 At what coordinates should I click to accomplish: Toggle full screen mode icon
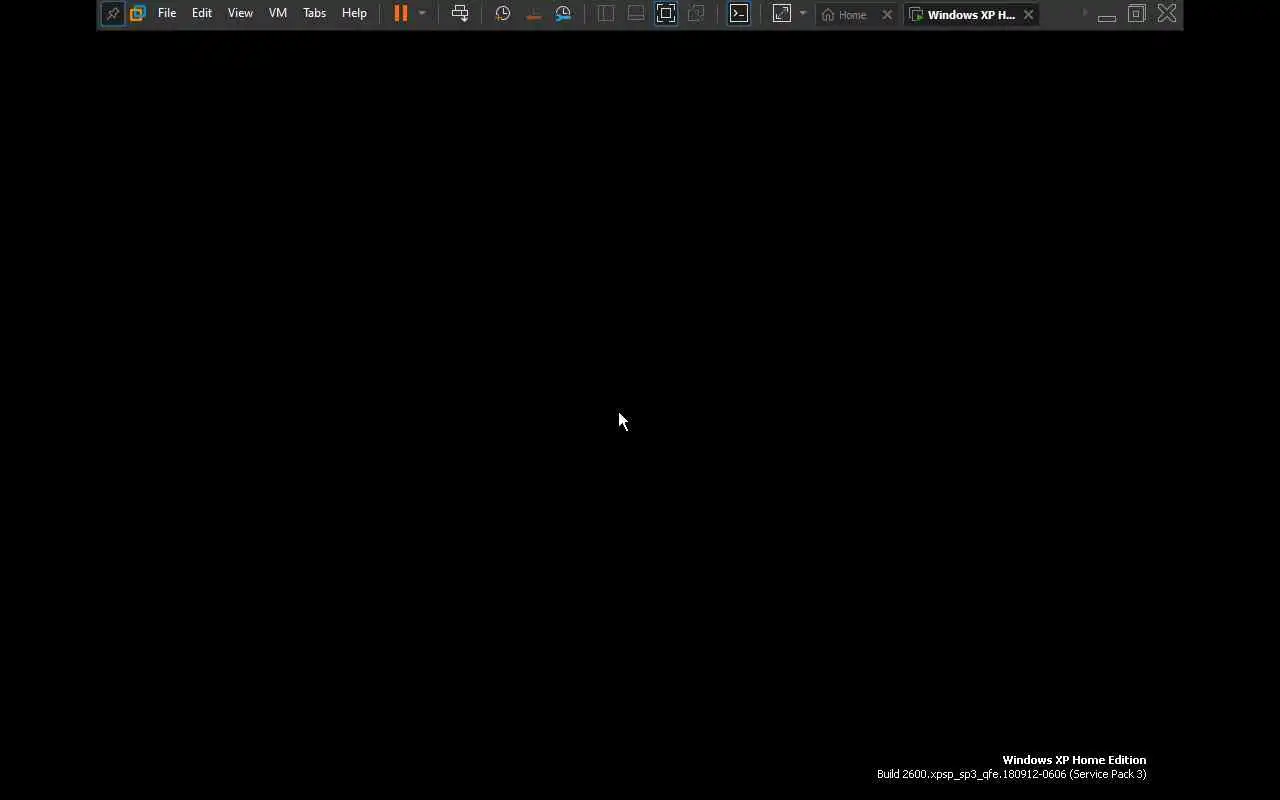(x=666, y=14)
